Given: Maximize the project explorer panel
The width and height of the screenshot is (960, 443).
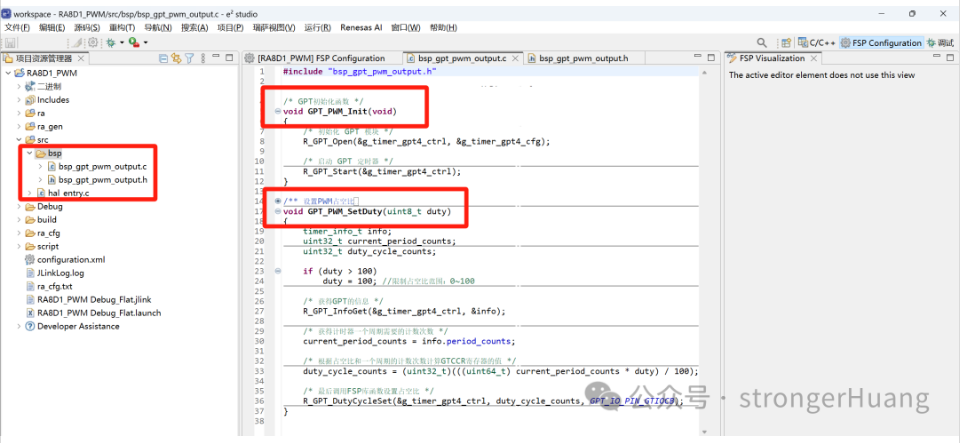Looking at the screenshot, I should (230, 58).
